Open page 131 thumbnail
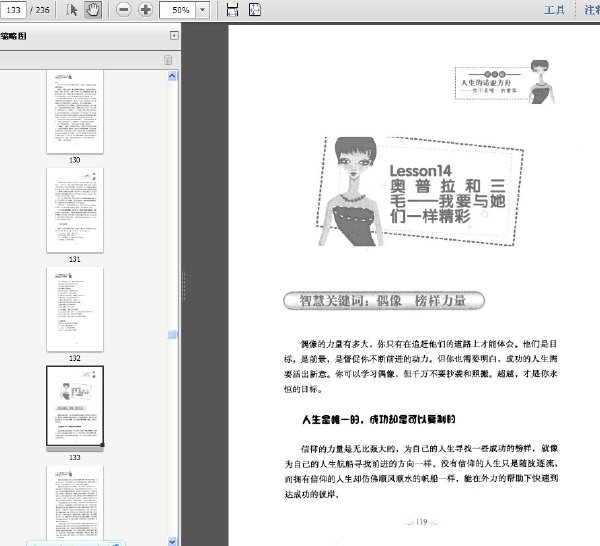Image resolution: width=600 pixels, height=546 pixels. [75, 210]
